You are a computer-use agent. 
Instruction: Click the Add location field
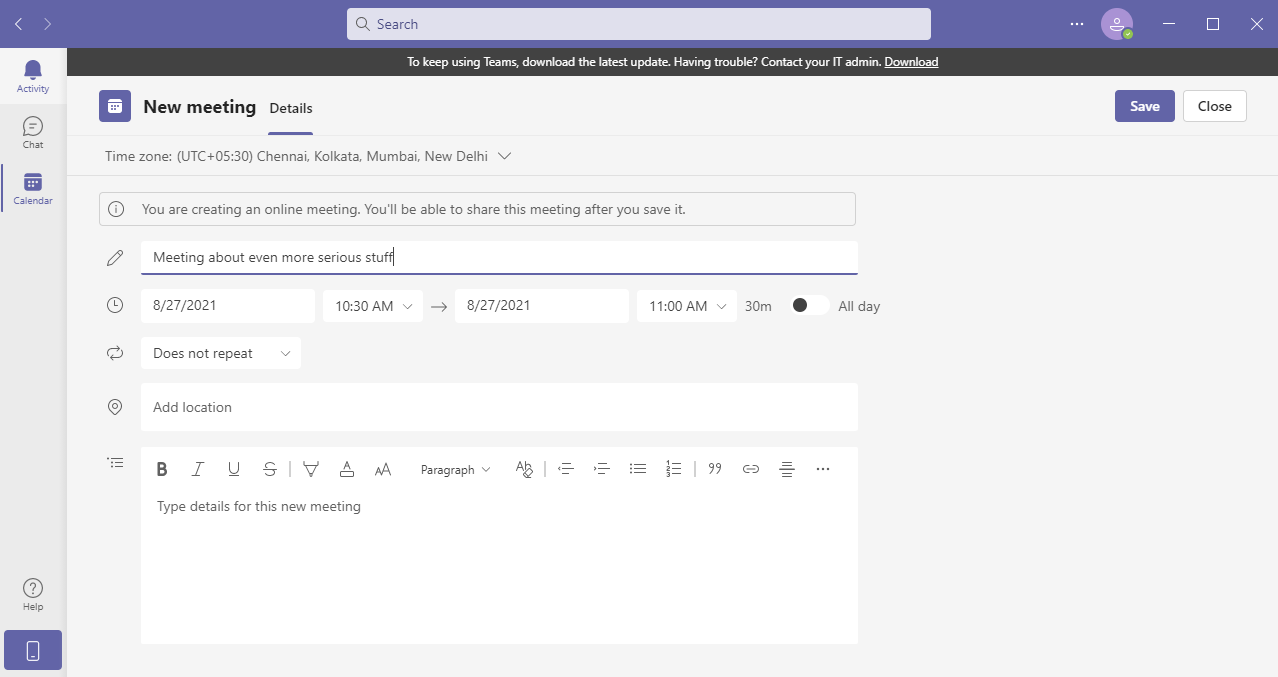point(499,407)
